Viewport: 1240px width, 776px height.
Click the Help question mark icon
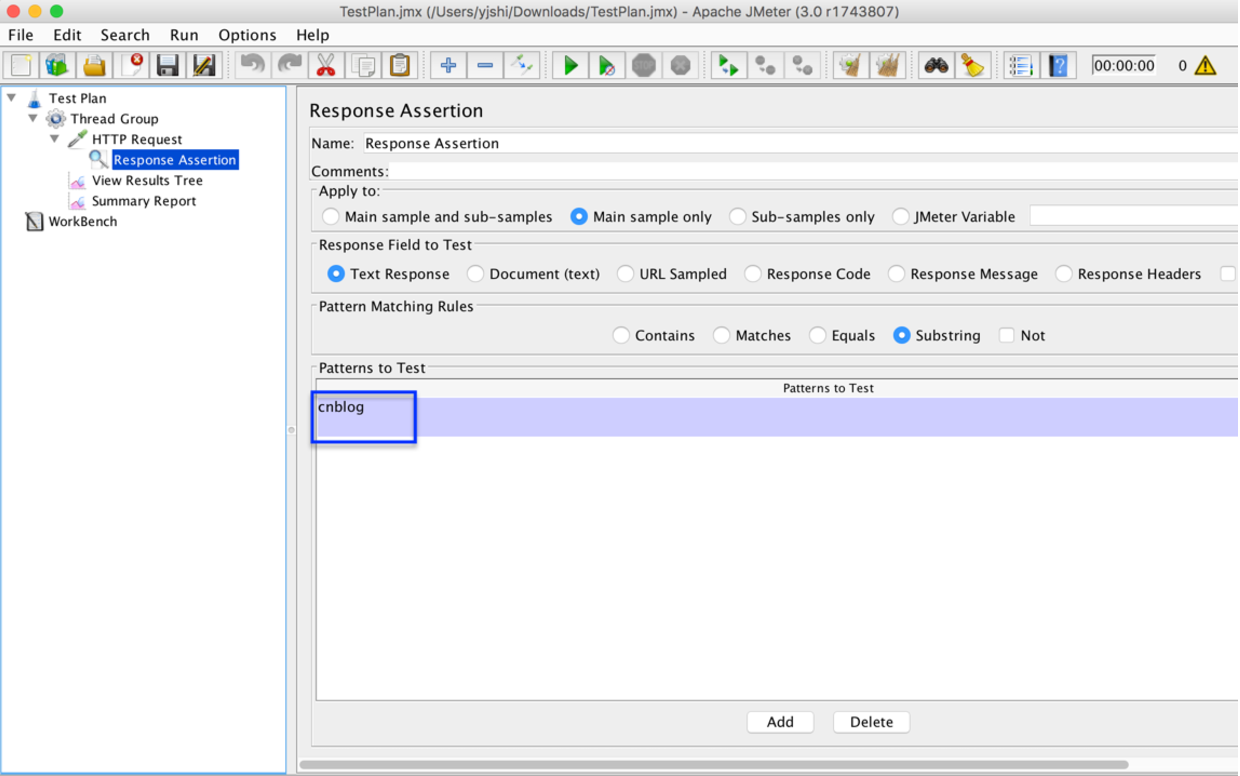[x=1058, y=66]
